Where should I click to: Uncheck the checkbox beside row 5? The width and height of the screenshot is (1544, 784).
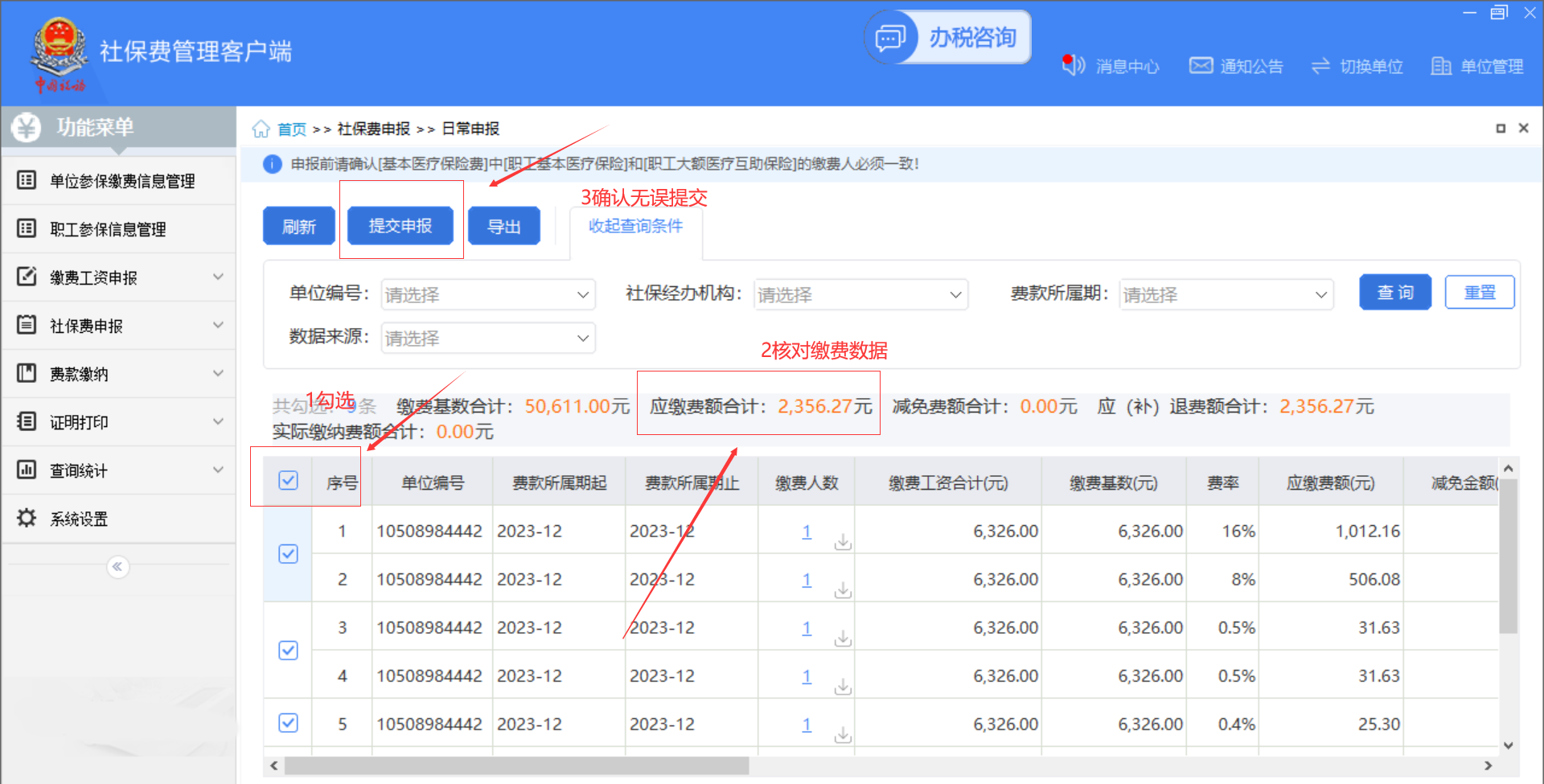pos(288,723)
